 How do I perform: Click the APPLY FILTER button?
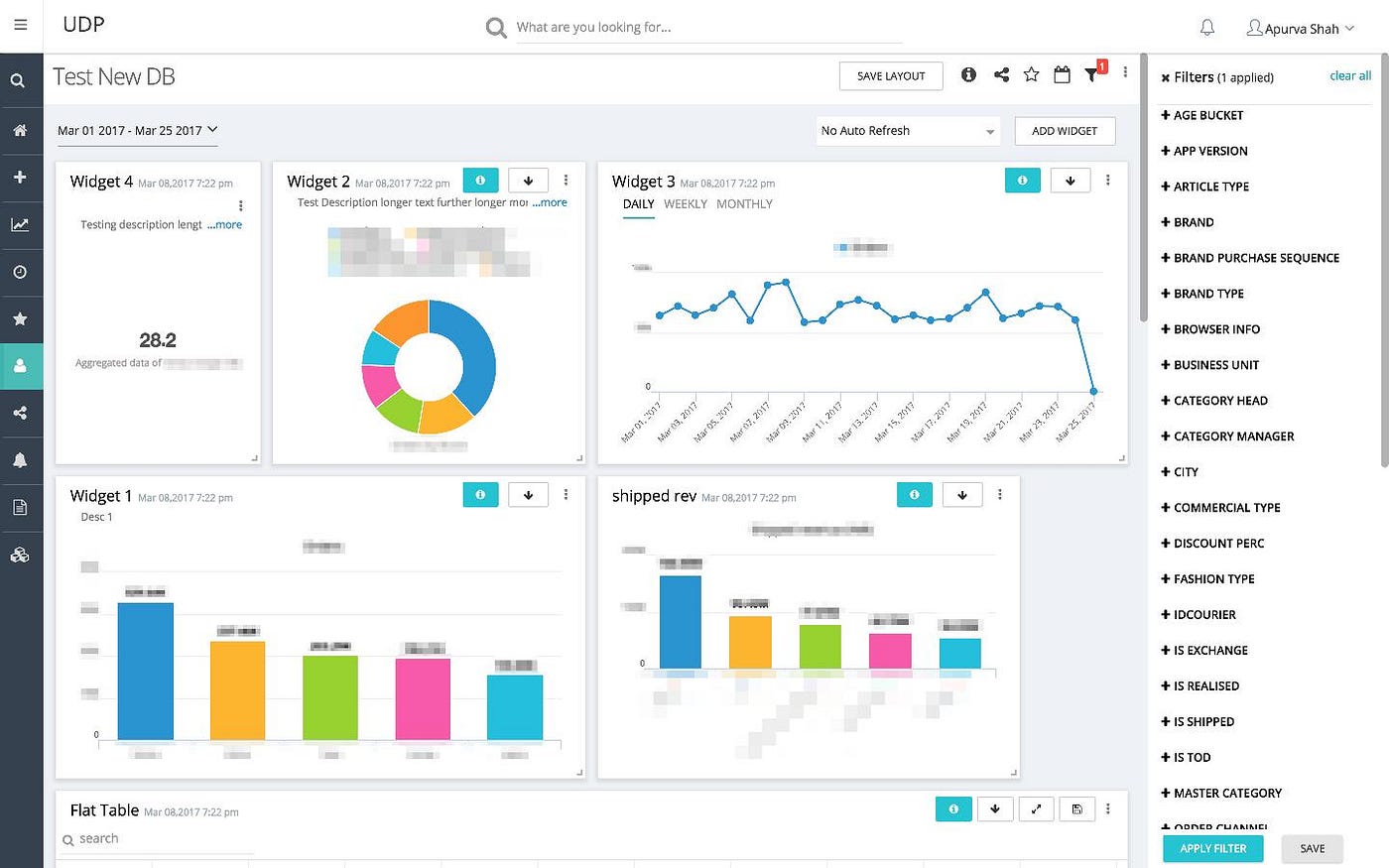[x=1212, y=848]
